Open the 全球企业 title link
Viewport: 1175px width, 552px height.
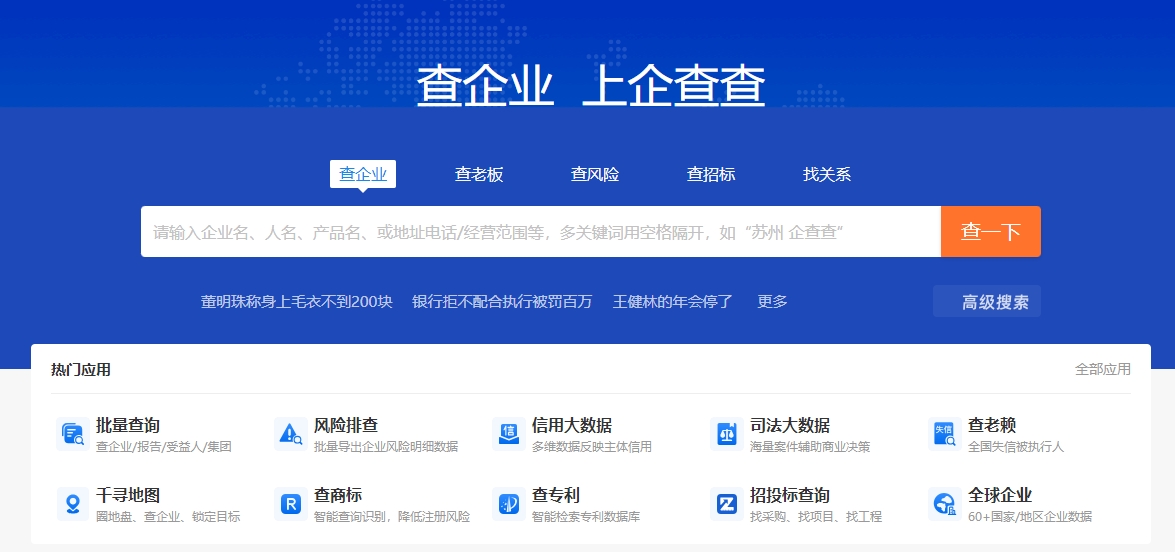click(x=1000, y=496)
